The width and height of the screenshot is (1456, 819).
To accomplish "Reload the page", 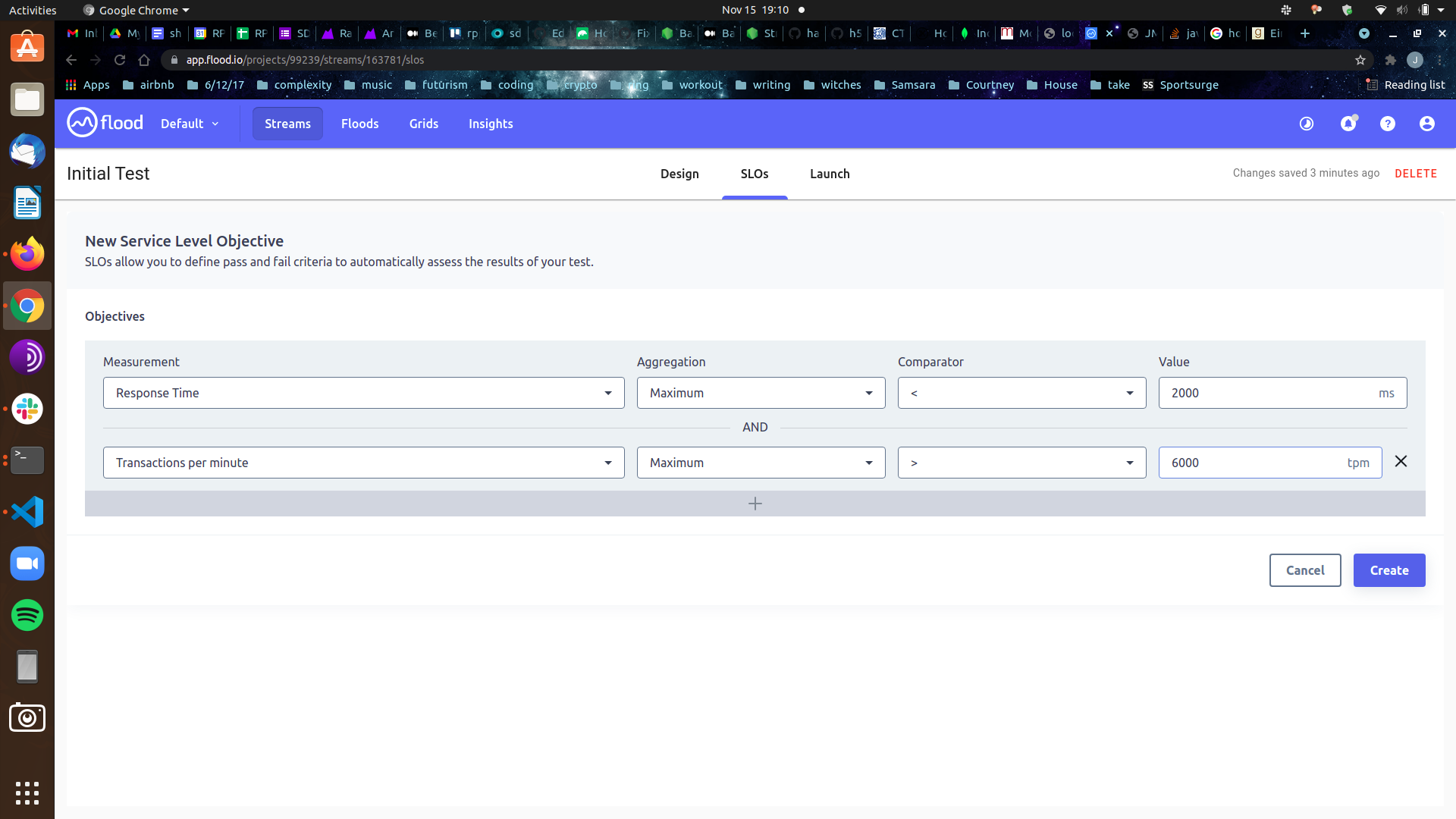I will 120,60.
